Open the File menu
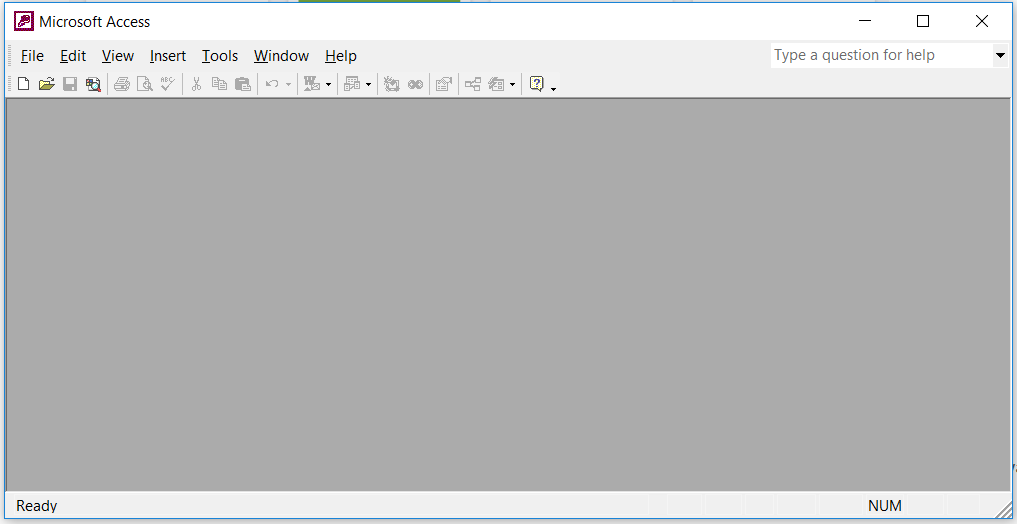1017x524 pixels. (x=32, y=56)
